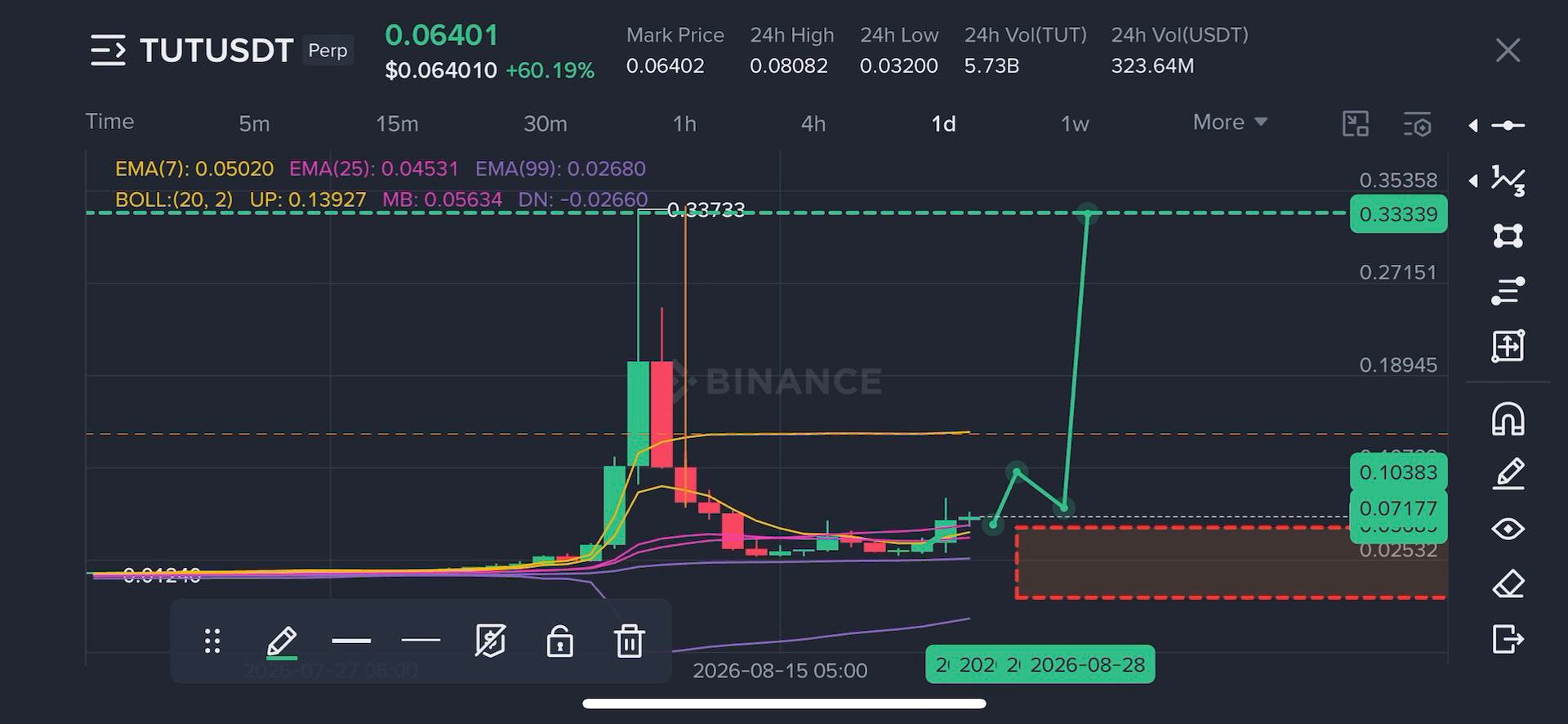Image resolution: width=1568 pixels, height=724 pixels.
Task: Open the market list menu icon
Action: coord(108,50)
